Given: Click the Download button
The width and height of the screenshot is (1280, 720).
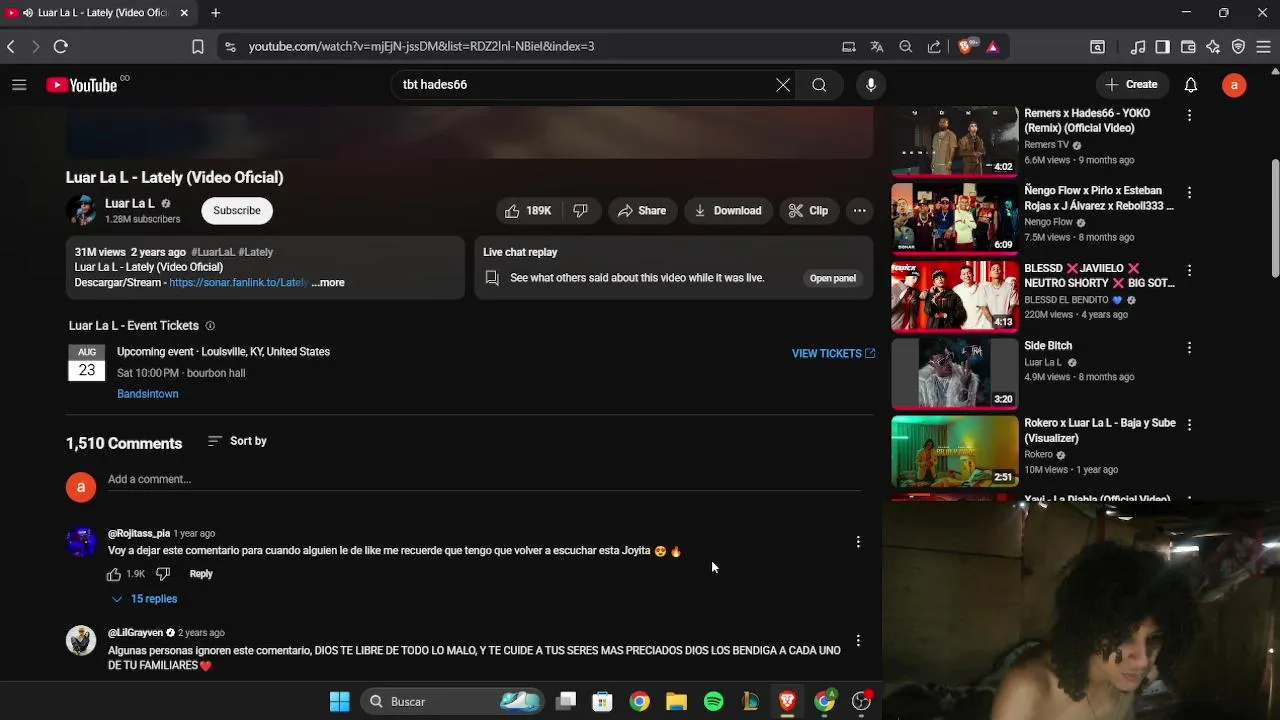Looking at the screenshot, I should (728, 211).
